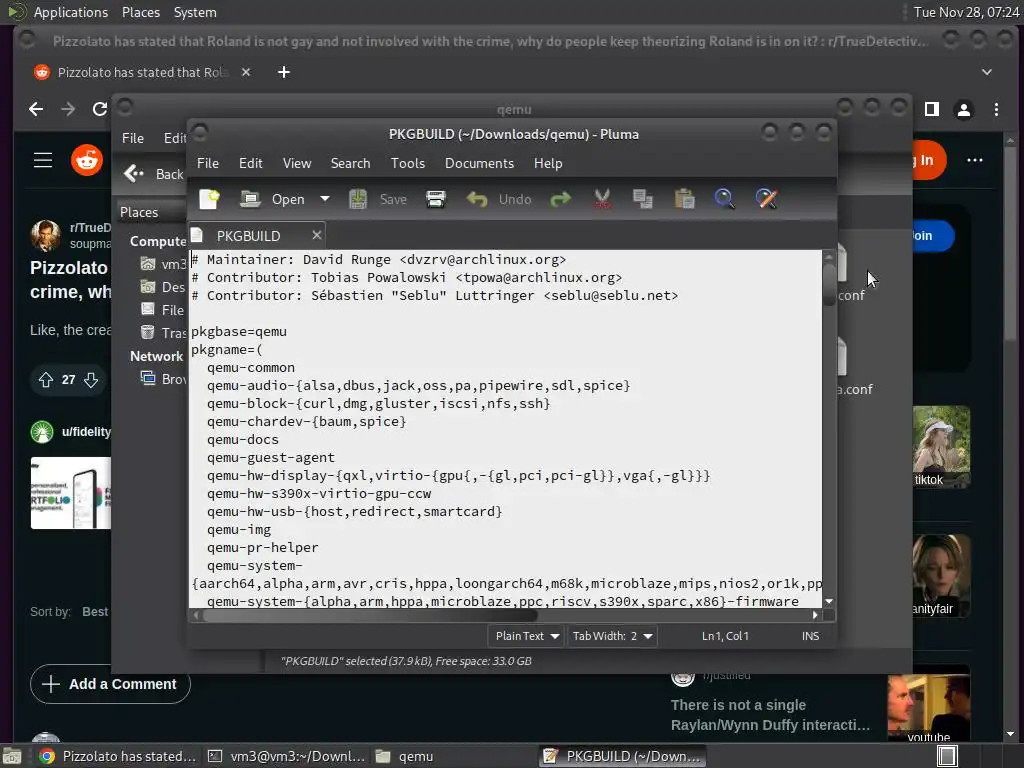1024x768 pixels.
Task: Click the horizontal scrollbar right arrow in Pluma
Action: (x=815, y=615)
